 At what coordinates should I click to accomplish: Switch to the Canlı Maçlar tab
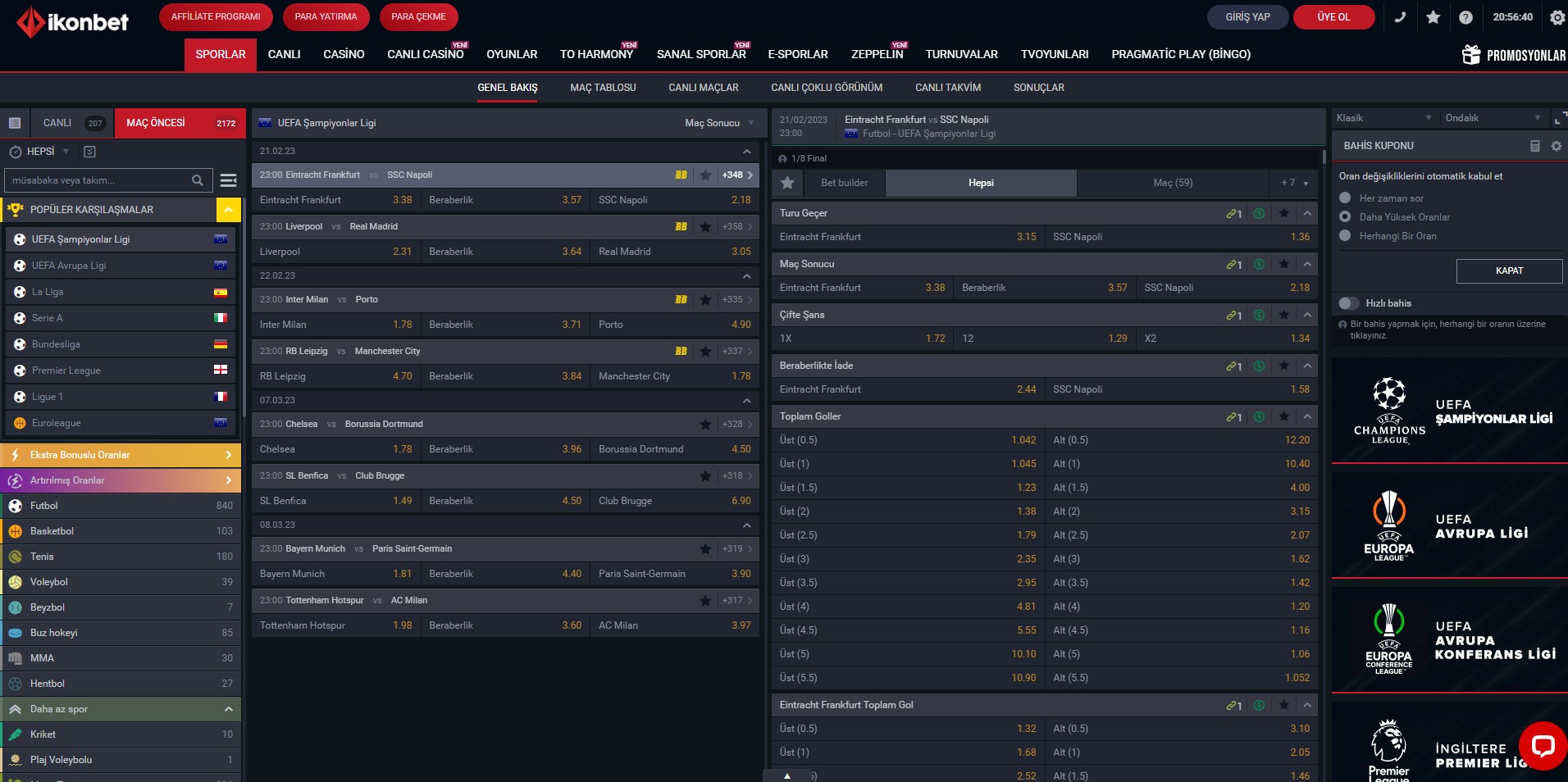click(x=703, y=88)
